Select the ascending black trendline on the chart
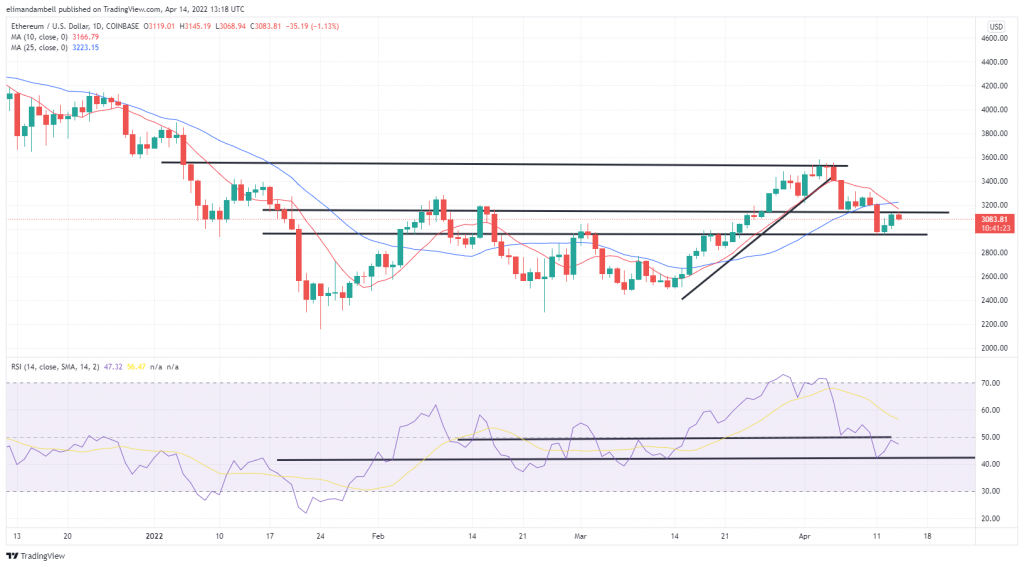This screenshot has height=567, width=1024. 756,238
